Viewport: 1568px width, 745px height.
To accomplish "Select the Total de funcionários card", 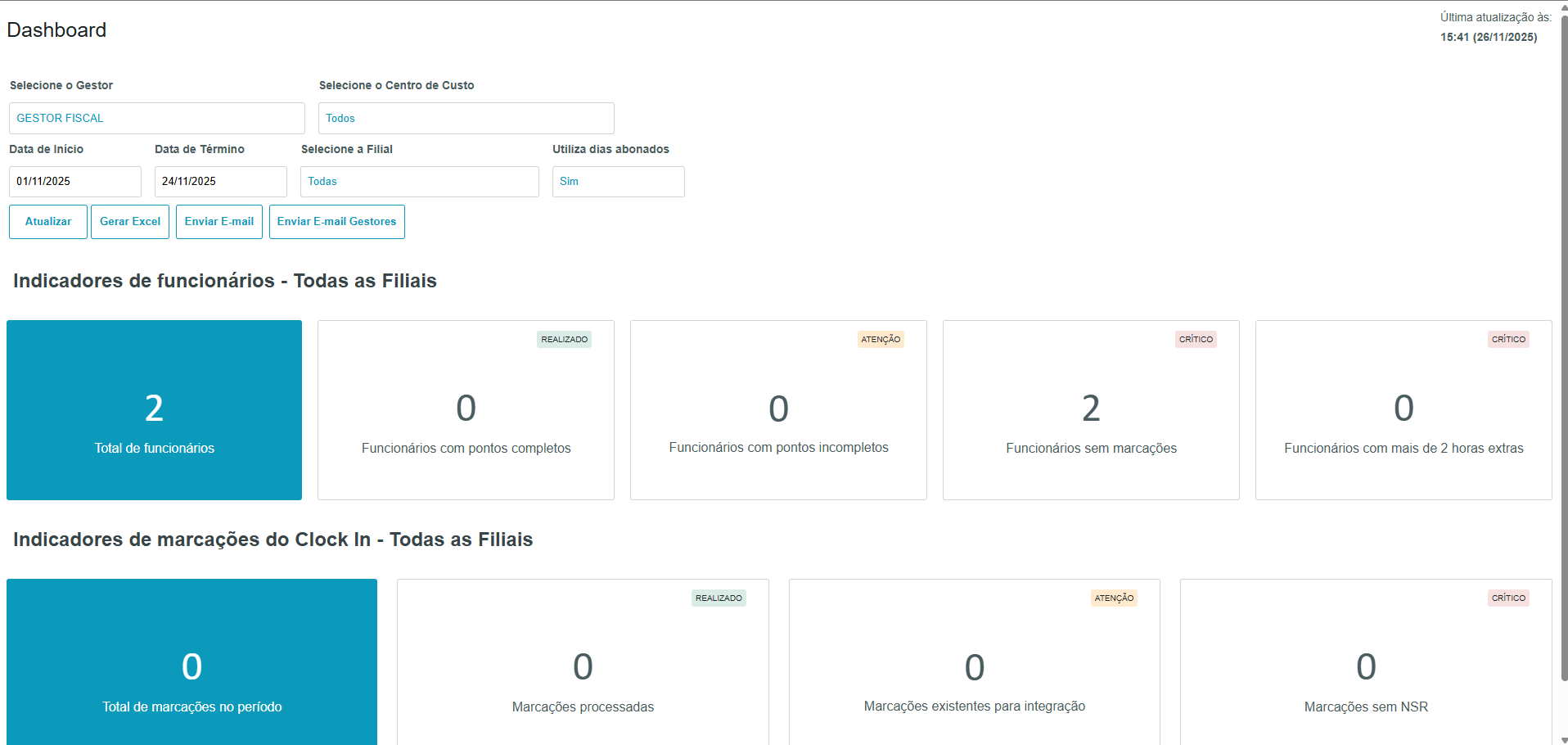I will 154,410.
